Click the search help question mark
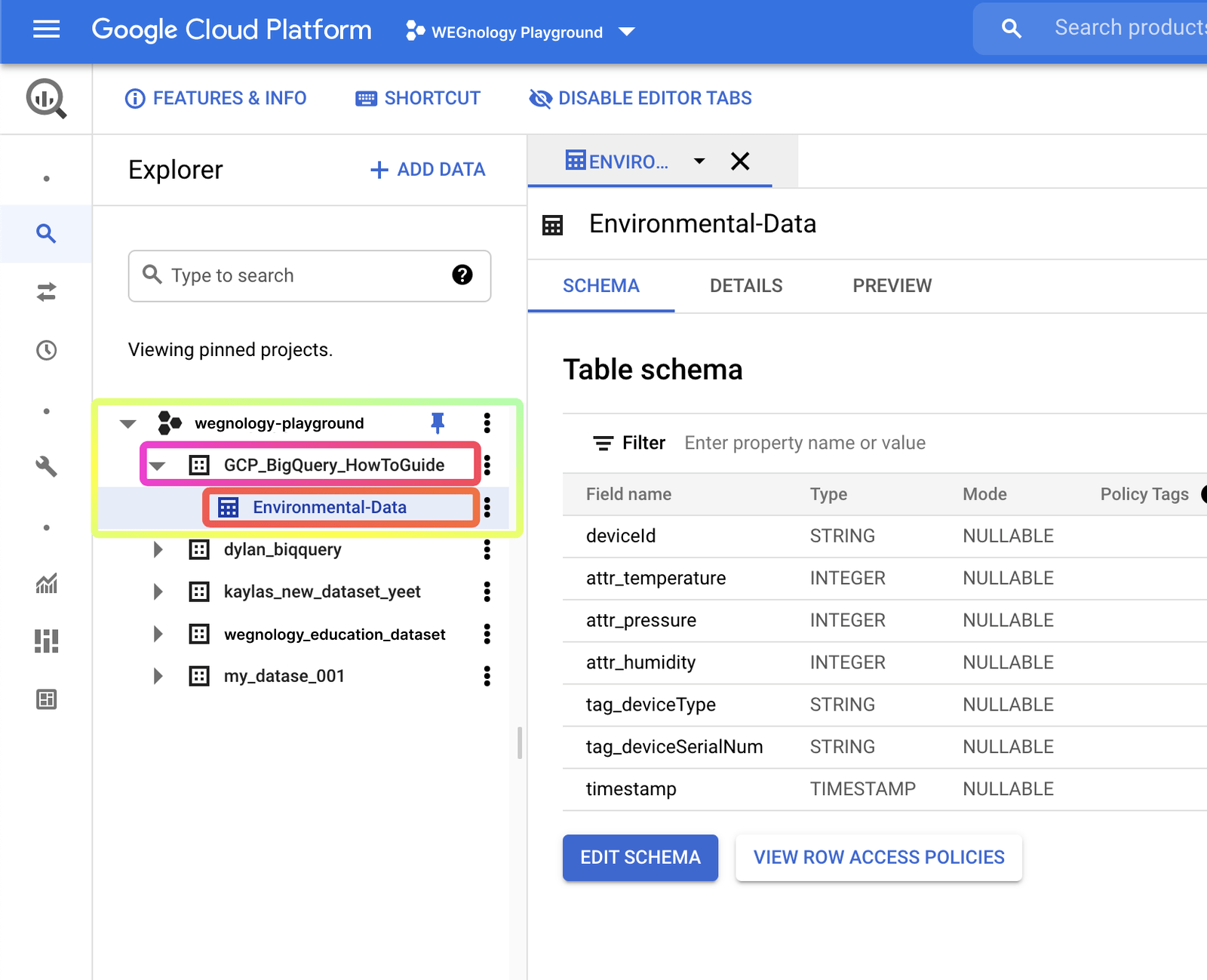The image size is (1207, 980). (x=462, y=275)
